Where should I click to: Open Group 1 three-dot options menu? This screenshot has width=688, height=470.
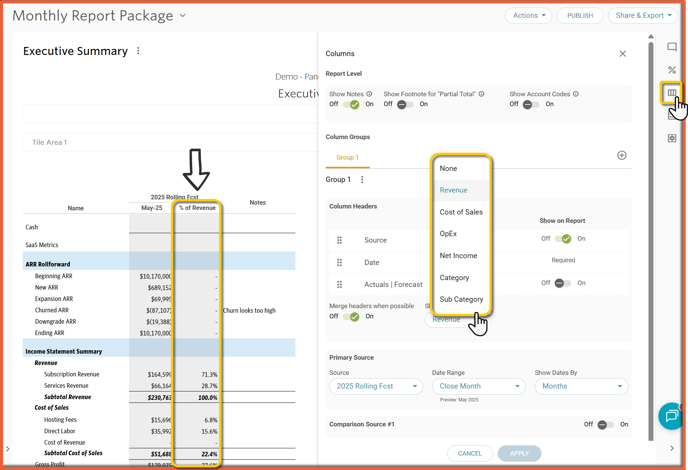[x=363, y=180]
